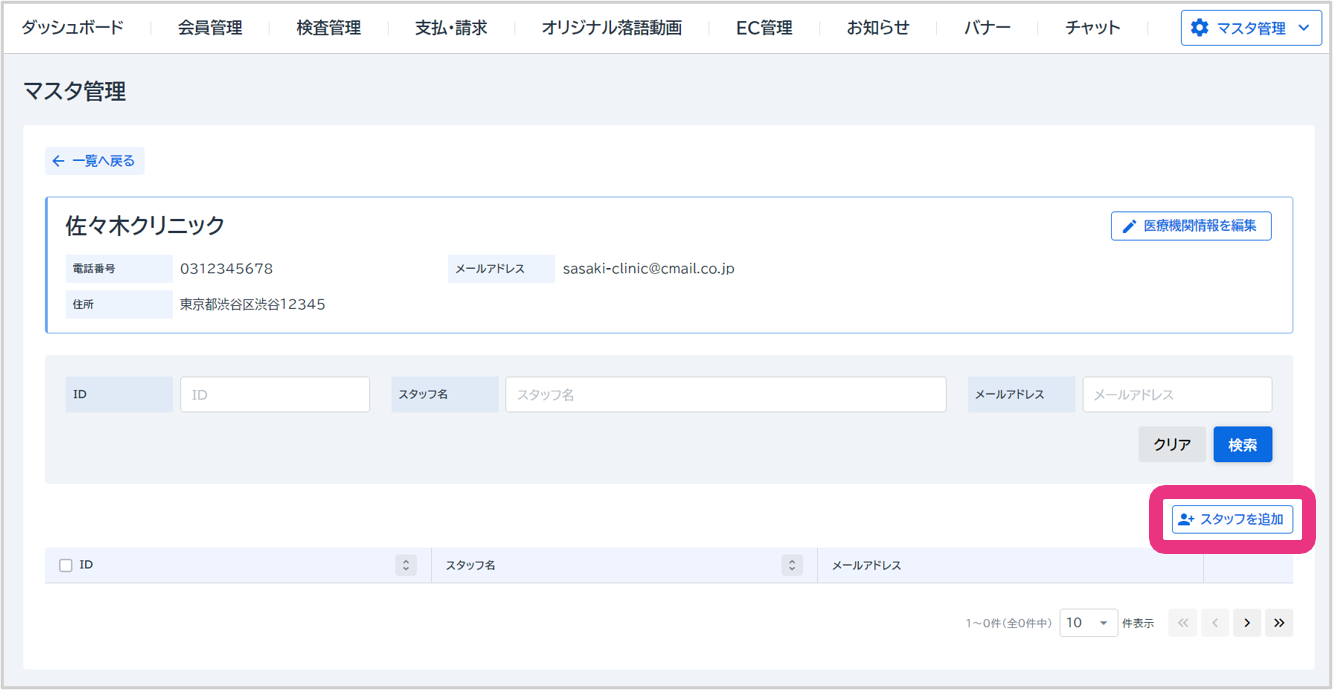
Task: Jump to the first page arrow
Action: tap(1182, 623)
